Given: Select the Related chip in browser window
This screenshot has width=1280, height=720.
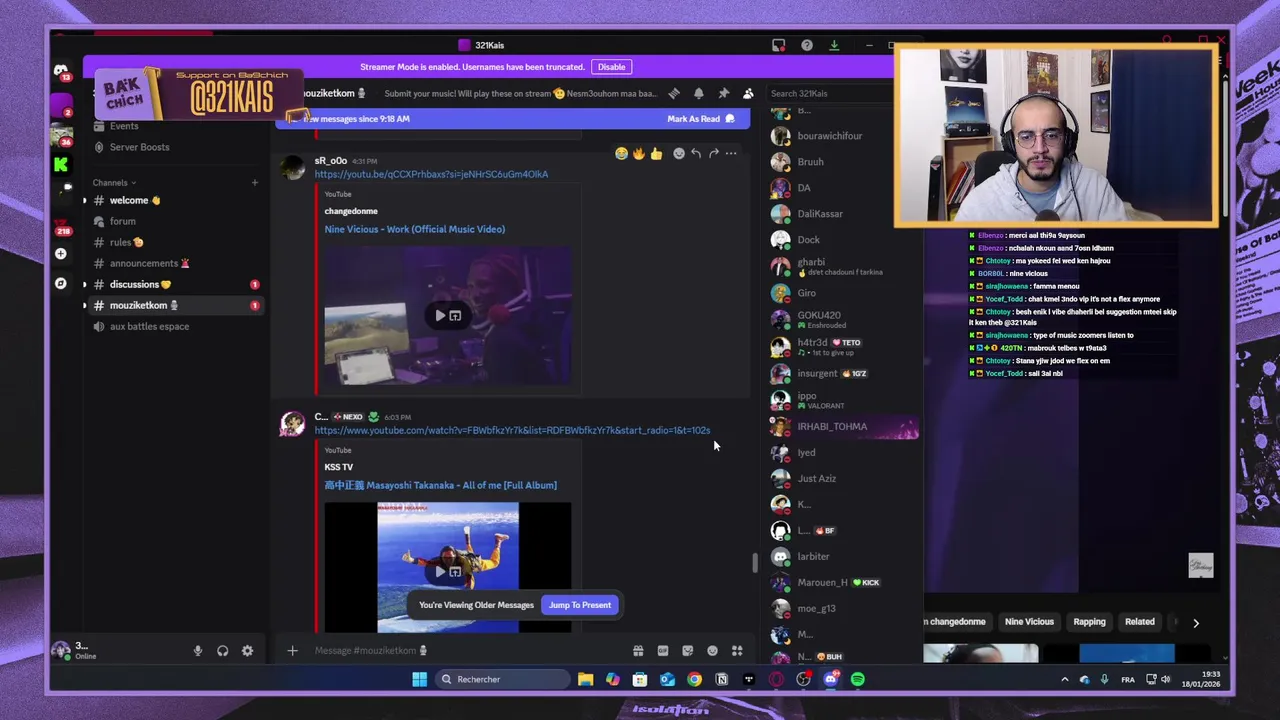Looking at the screenshot, I should click(1139, 622).
